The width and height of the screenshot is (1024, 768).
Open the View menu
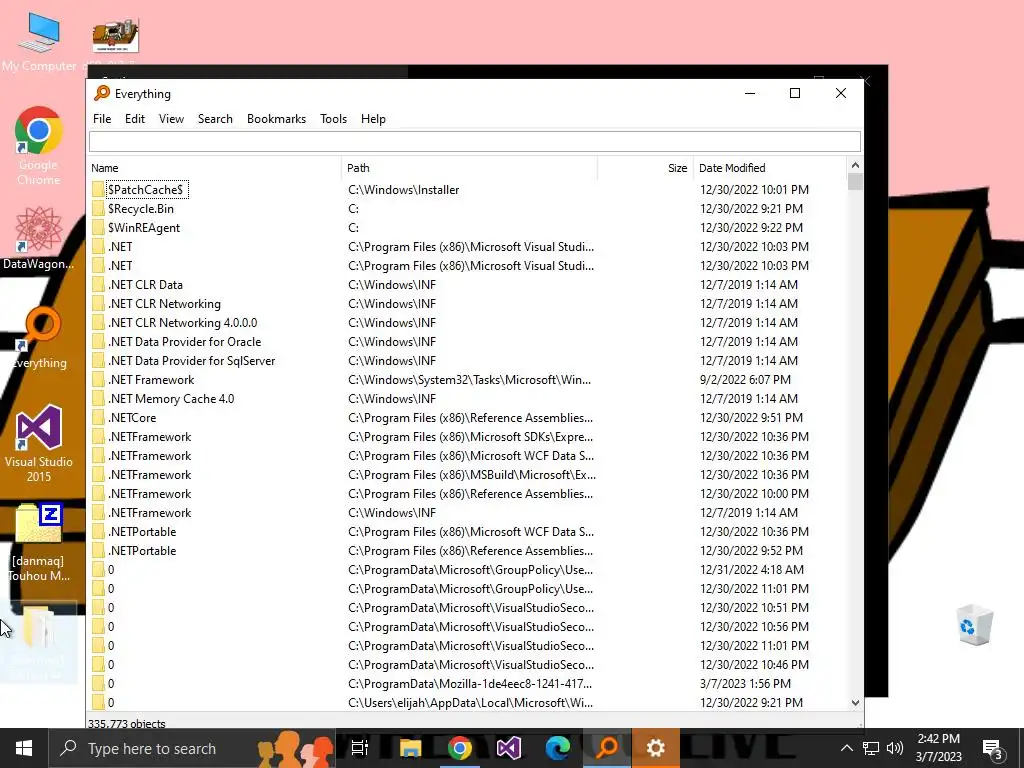[171, 119]
